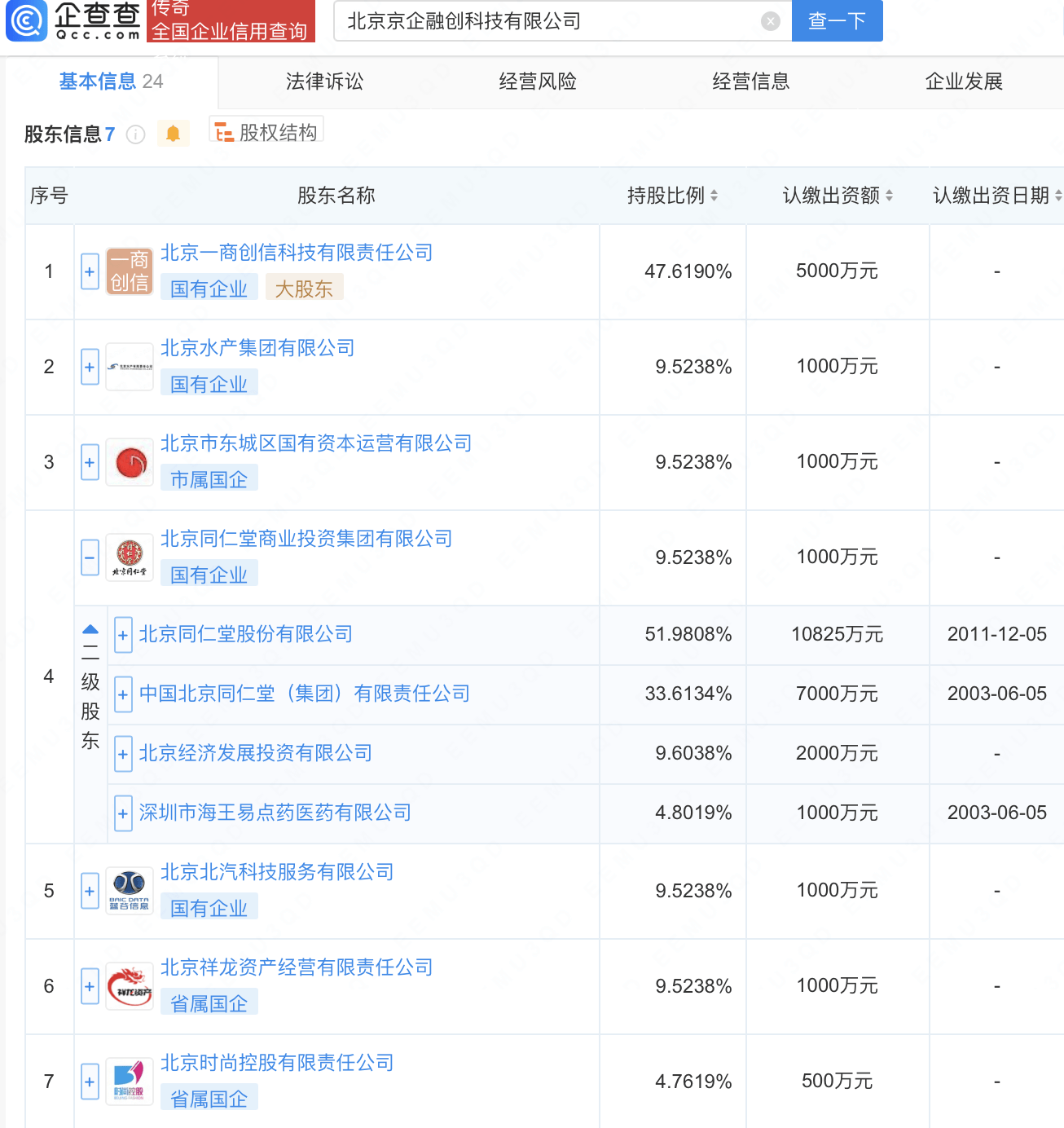Image resolution: width=1064 pixels, height=1128 pixels.
Task: Click the 北京时尚控股 logo icon
Action: [130, 1082]
